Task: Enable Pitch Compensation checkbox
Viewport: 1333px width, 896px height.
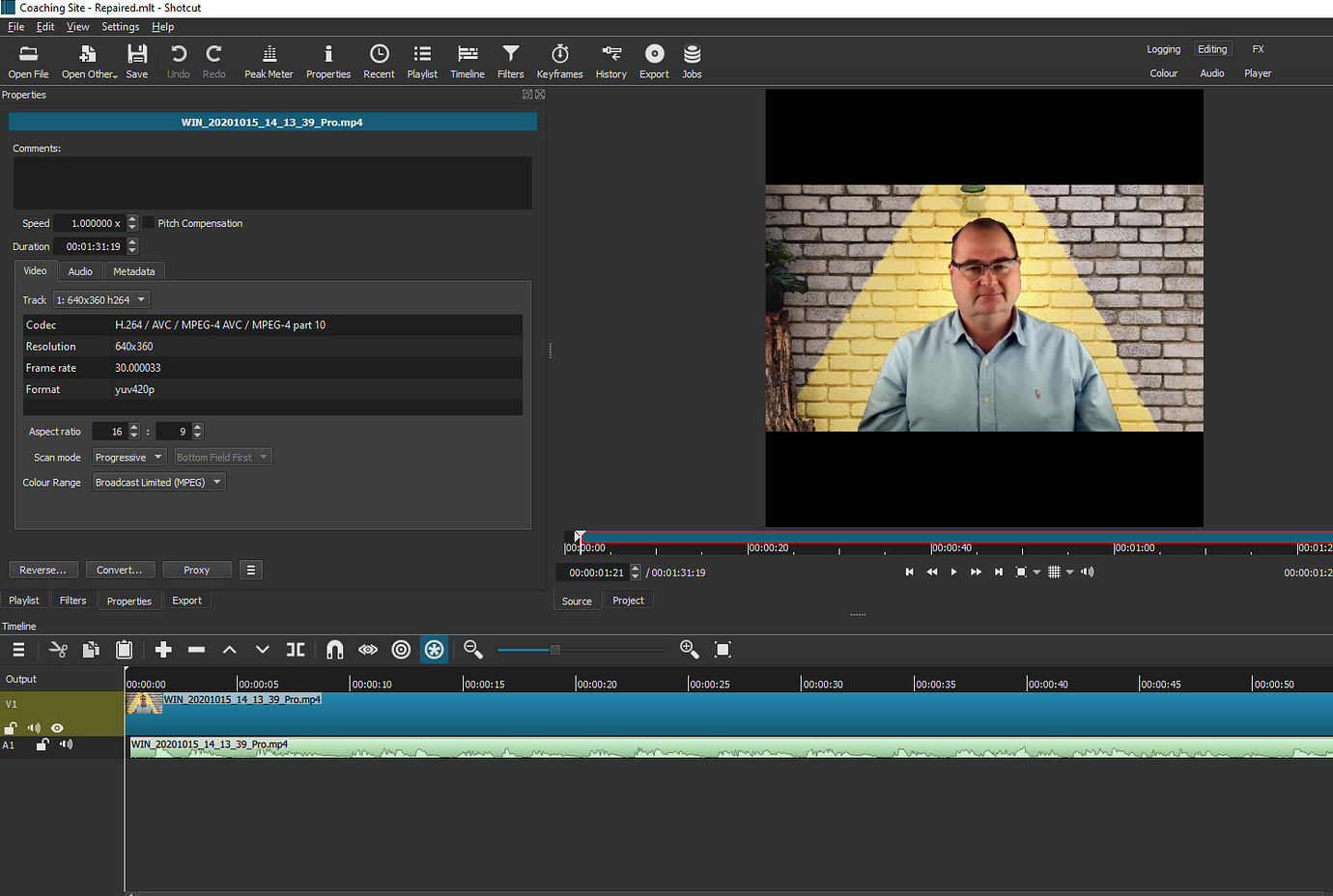Action: pyautogui.click(x=149, y=223)
